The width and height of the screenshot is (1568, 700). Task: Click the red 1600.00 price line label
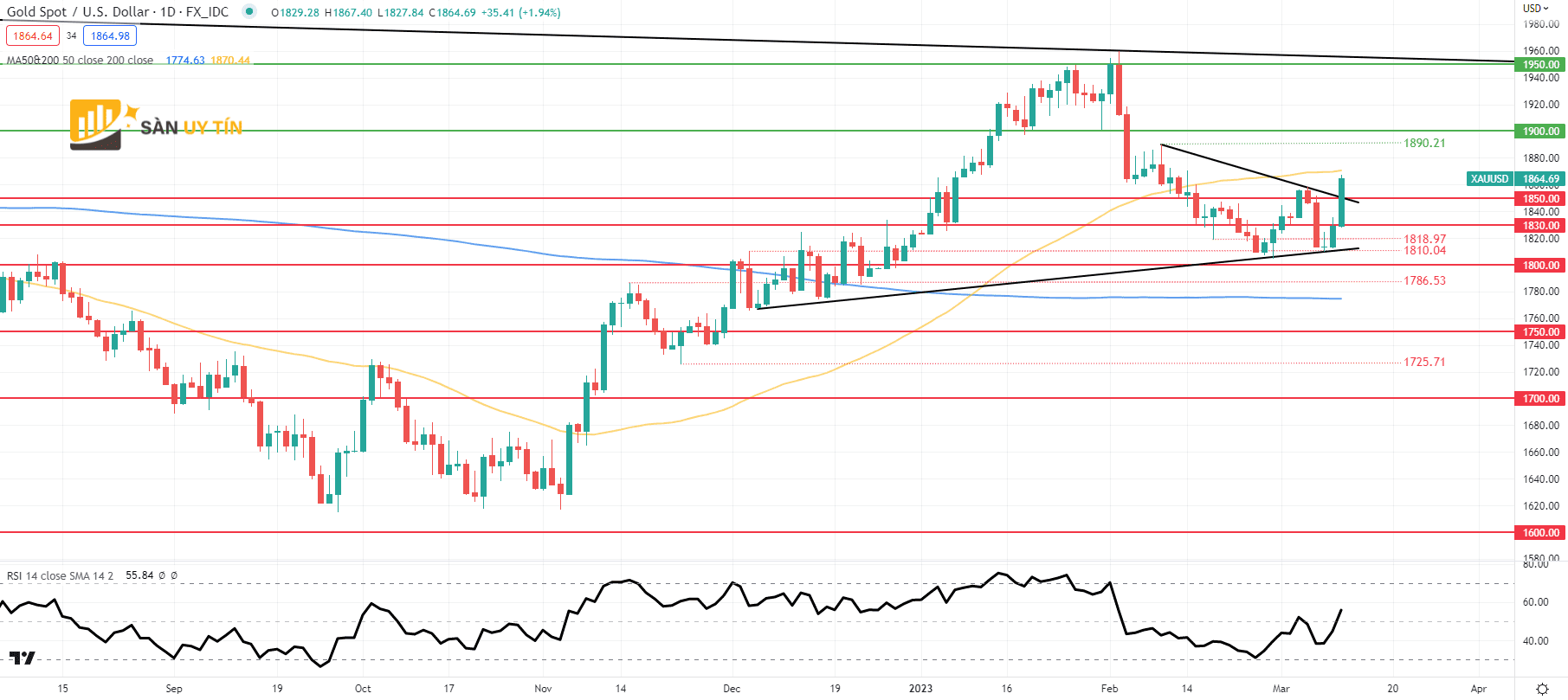1541,533
